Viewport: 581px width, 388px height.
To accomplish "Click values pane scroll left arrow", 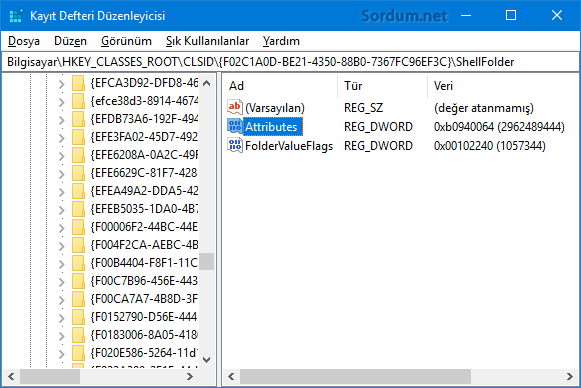I will point(231,377).
